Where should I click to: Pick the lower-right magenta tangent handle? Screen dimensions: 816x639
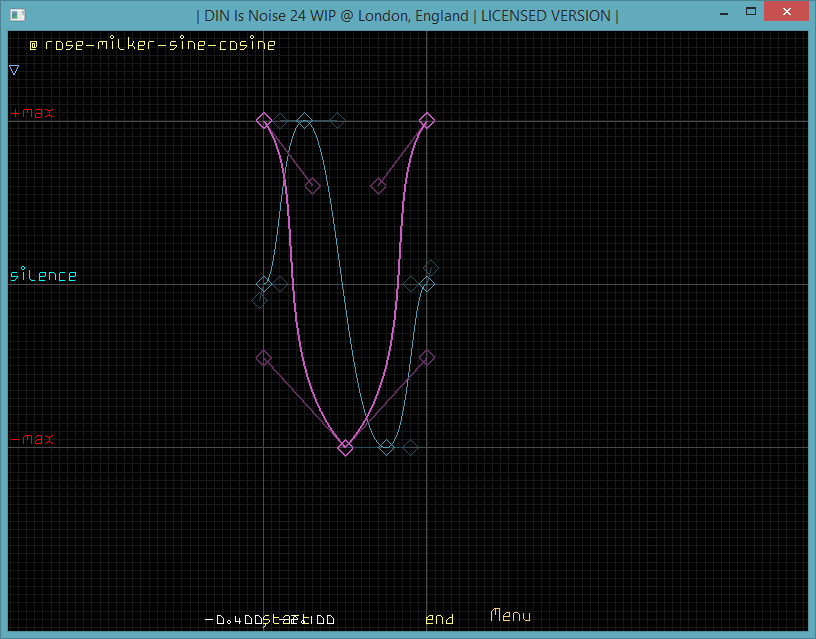tap(427, 357)
